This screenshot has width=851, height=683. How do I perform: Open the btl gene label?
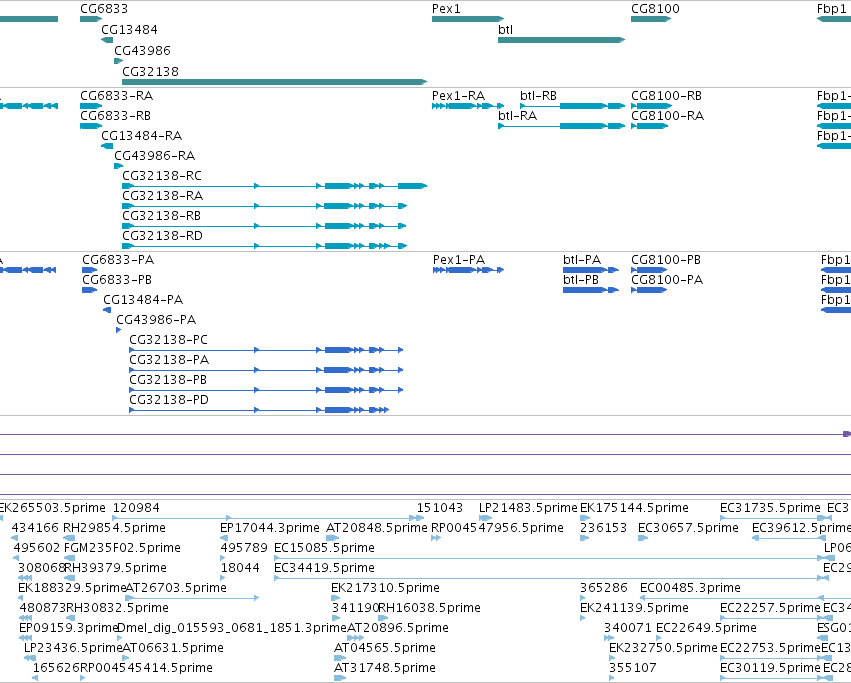coord(505,30)
